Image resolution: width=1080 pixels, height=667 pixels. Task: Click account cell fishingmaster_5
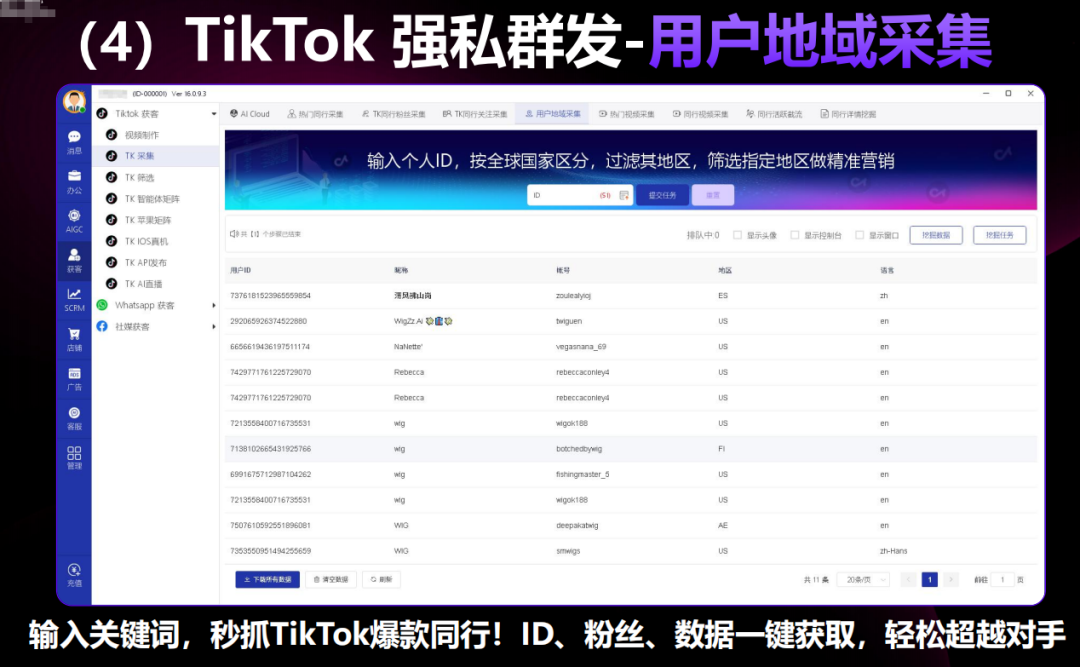582,475
